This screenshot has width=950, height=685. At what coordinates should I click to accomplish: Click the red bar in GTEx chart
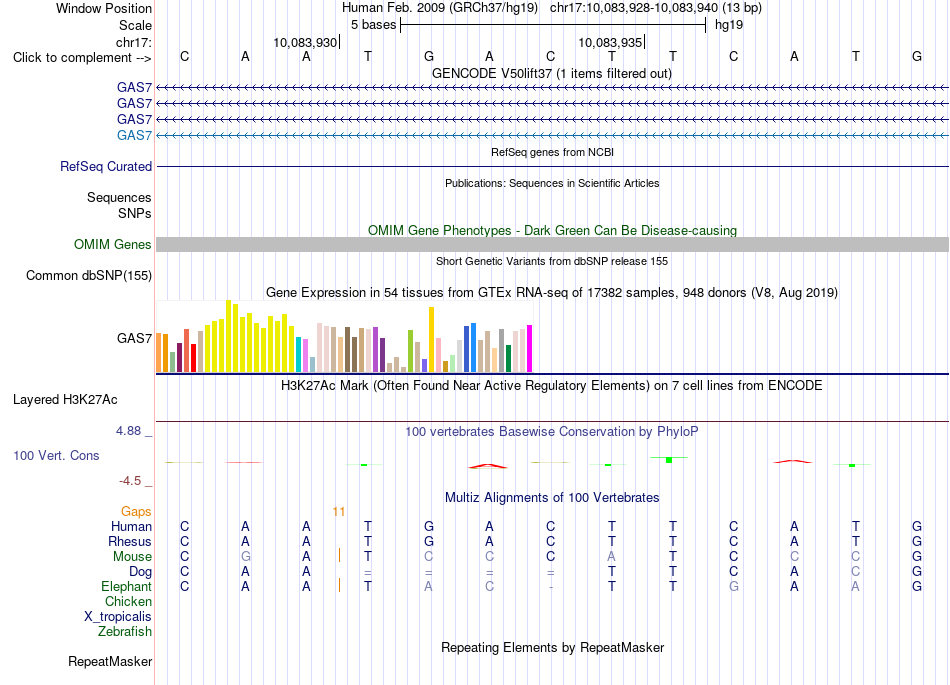(193, 358)
